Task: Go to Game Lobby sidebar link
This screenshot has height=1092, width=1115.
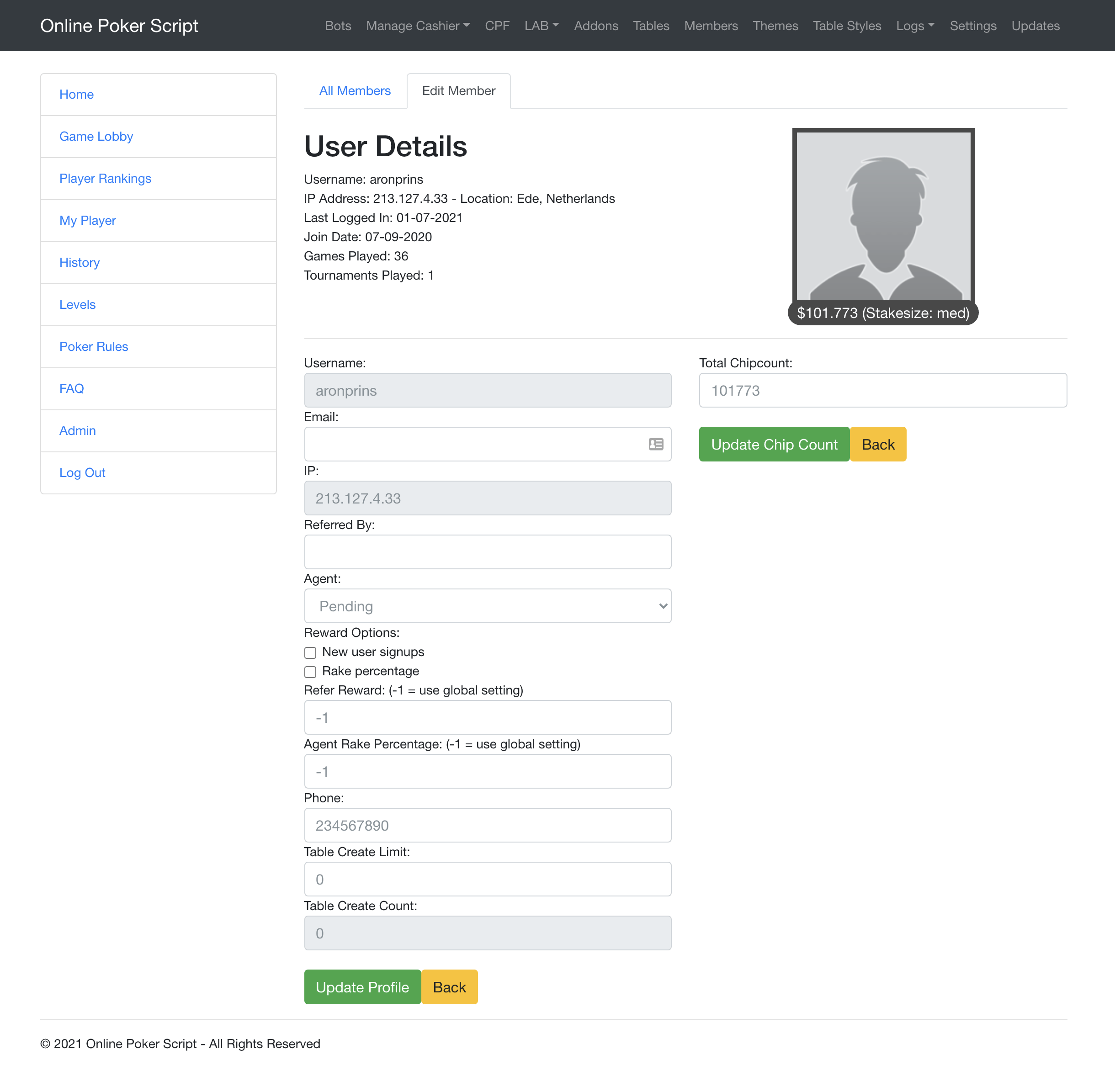Action: tap(96, 137)
